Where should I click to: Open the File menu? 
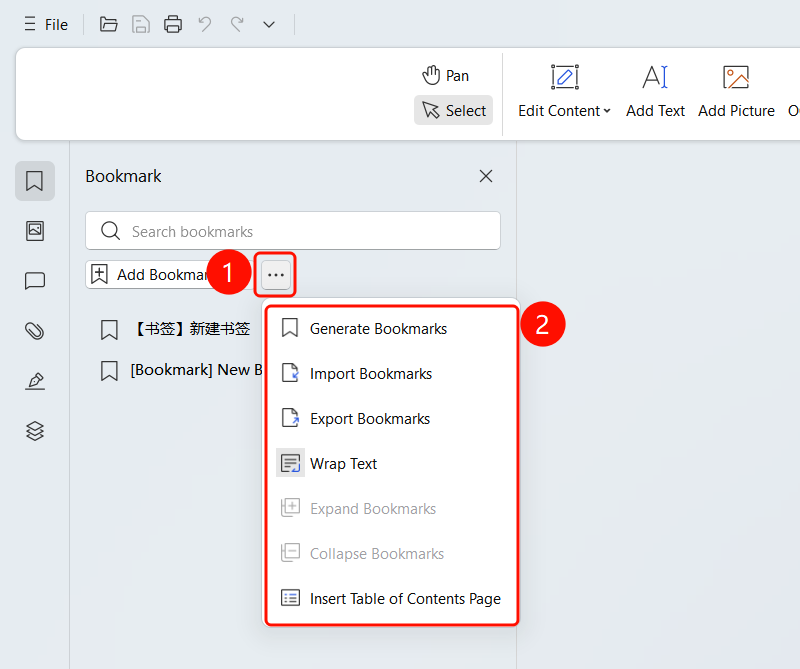[46, 24]
